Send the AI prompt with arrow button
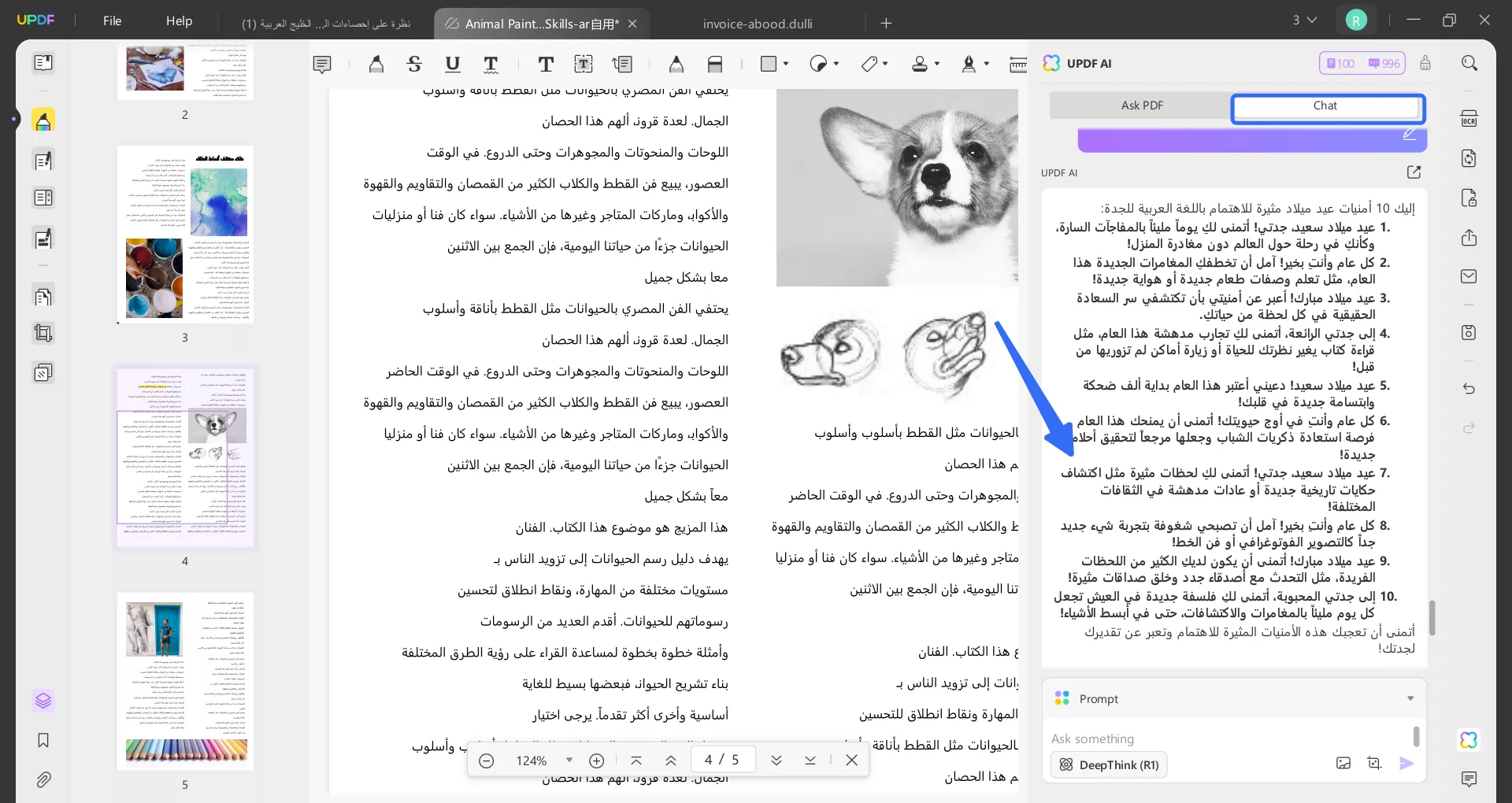Viewport: 1512px width, 803px height. (x=1407, y=764)
